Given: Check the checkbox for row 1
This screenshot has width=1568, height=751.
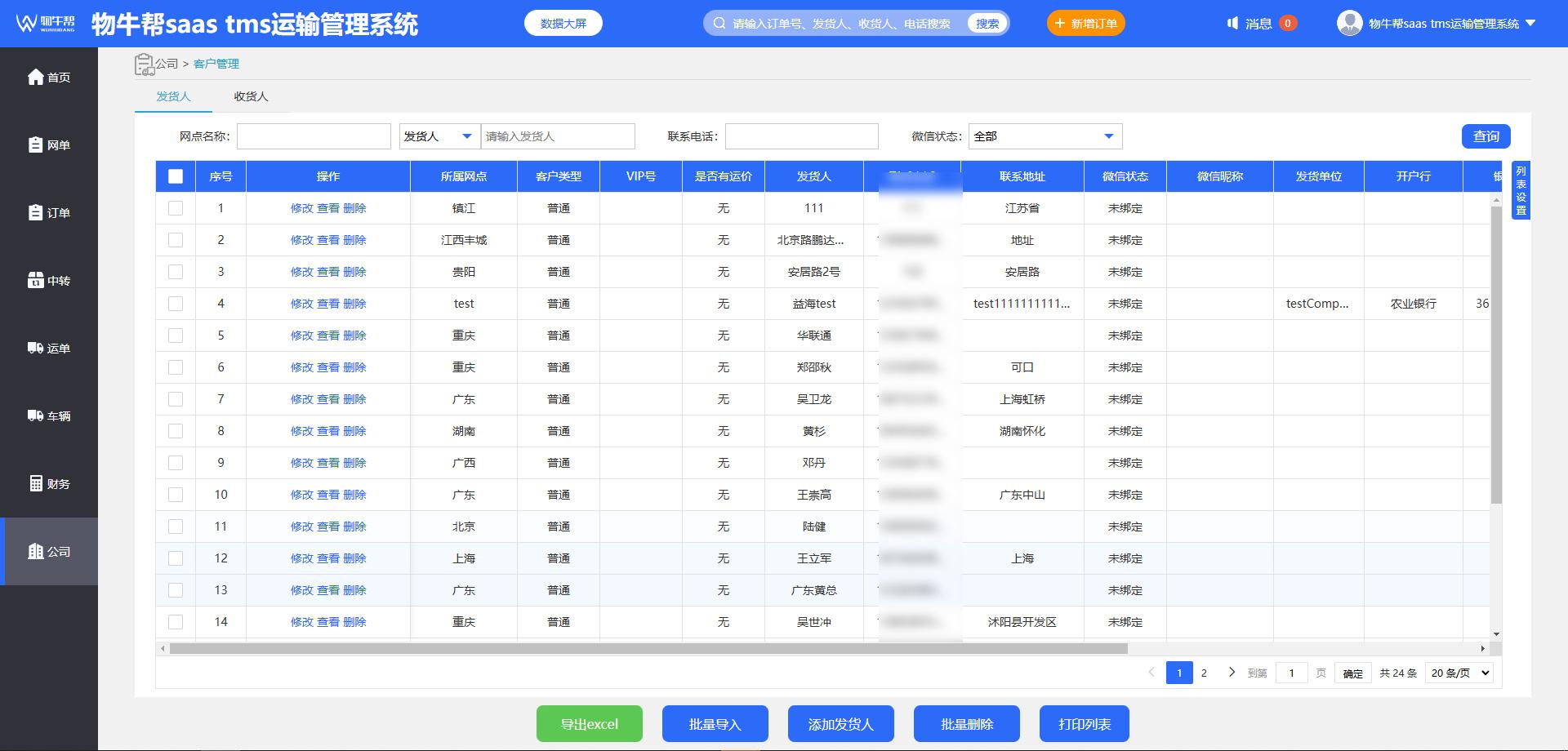Looking at the screenshot, I should [176, 208].
